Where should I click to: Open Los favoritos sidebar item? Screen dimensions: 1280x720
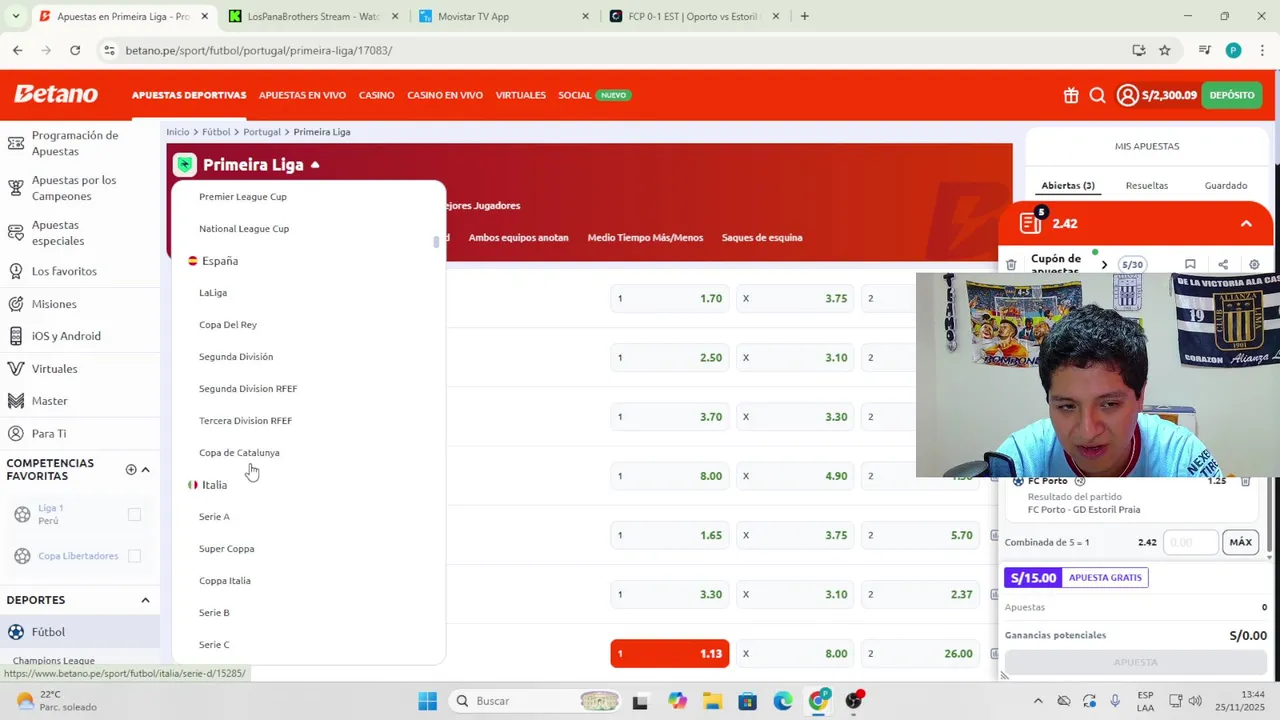(x=64, y=271)
